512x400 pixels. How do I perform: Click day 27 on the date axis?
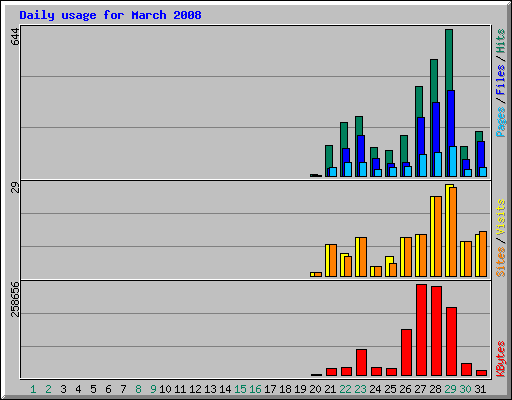click(420, 389)
